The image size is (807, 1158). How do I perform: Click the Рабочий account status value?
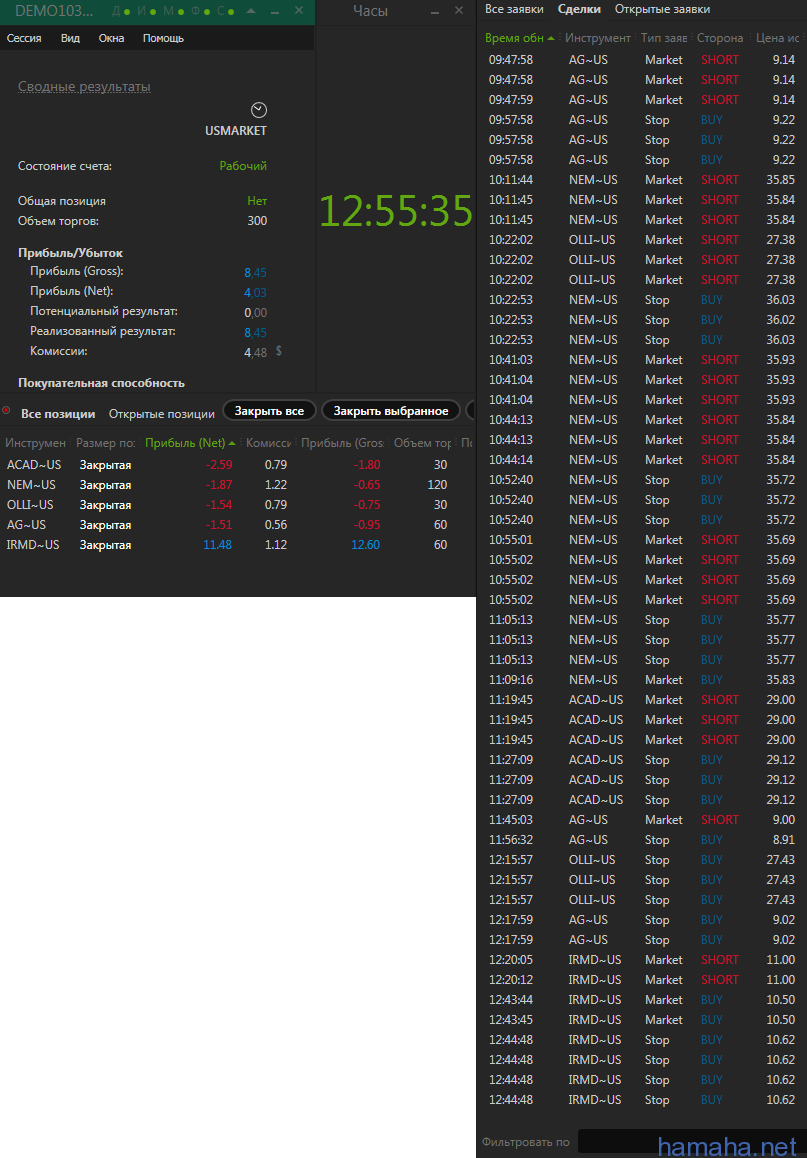pyautogui.click(x=243, y=166)
